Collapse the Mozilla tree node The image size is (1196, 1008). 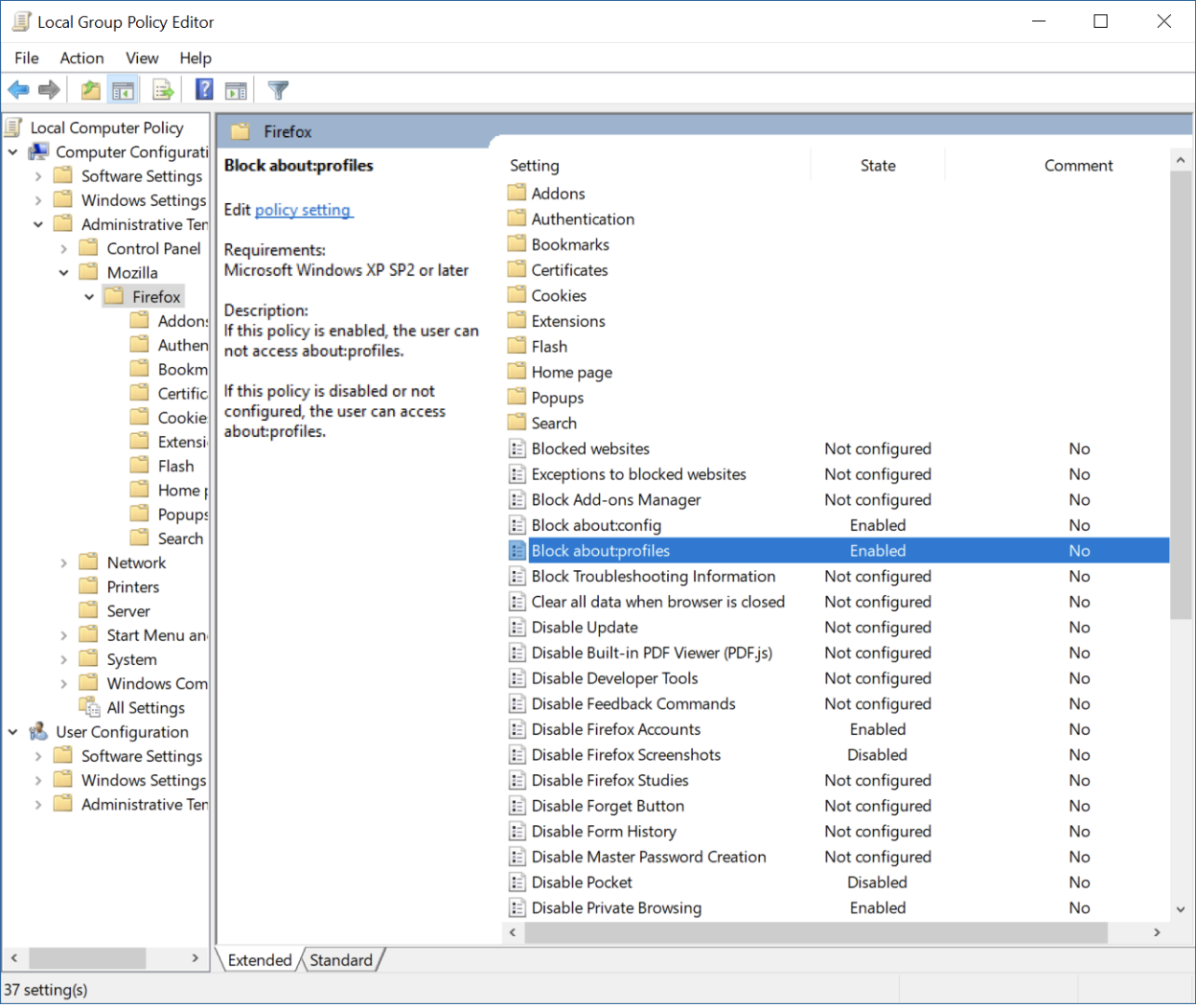coord(64,272)
